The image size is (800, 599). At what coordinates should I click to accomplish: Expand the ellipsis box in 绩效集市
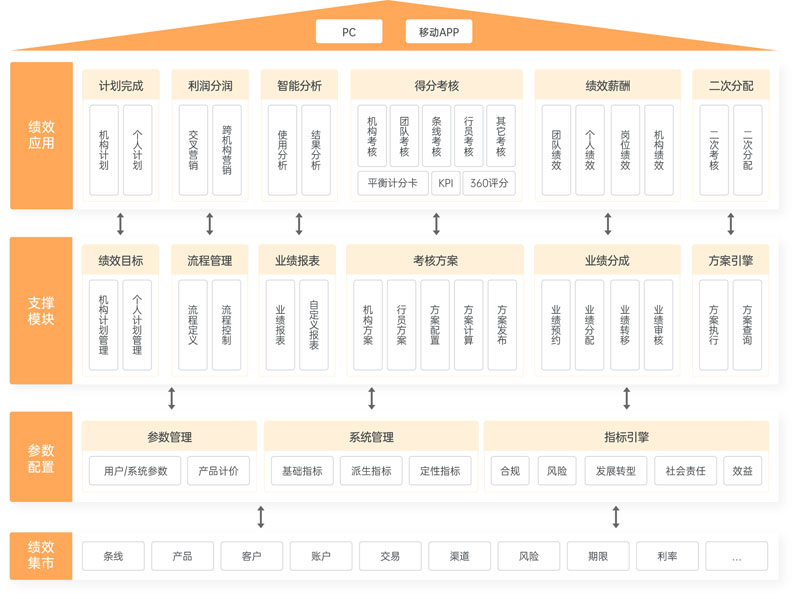(x=736, y=556)
